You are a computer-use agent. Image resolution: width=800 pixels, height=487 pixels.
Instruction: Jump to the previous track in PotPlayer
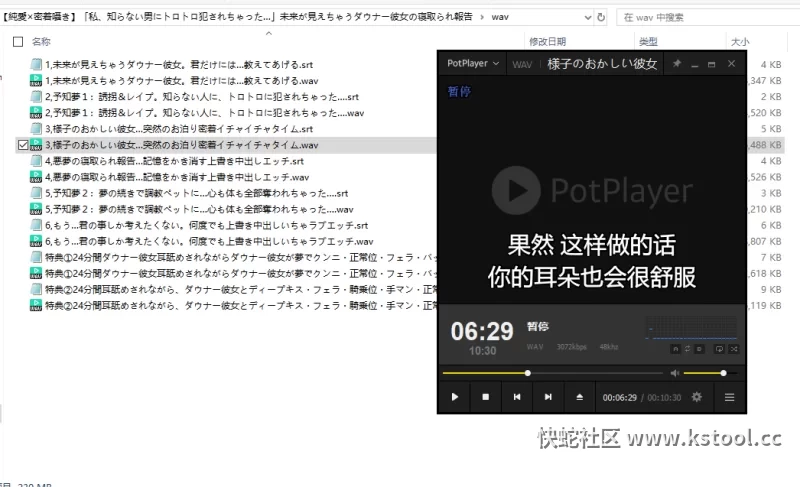pos(517,397)
